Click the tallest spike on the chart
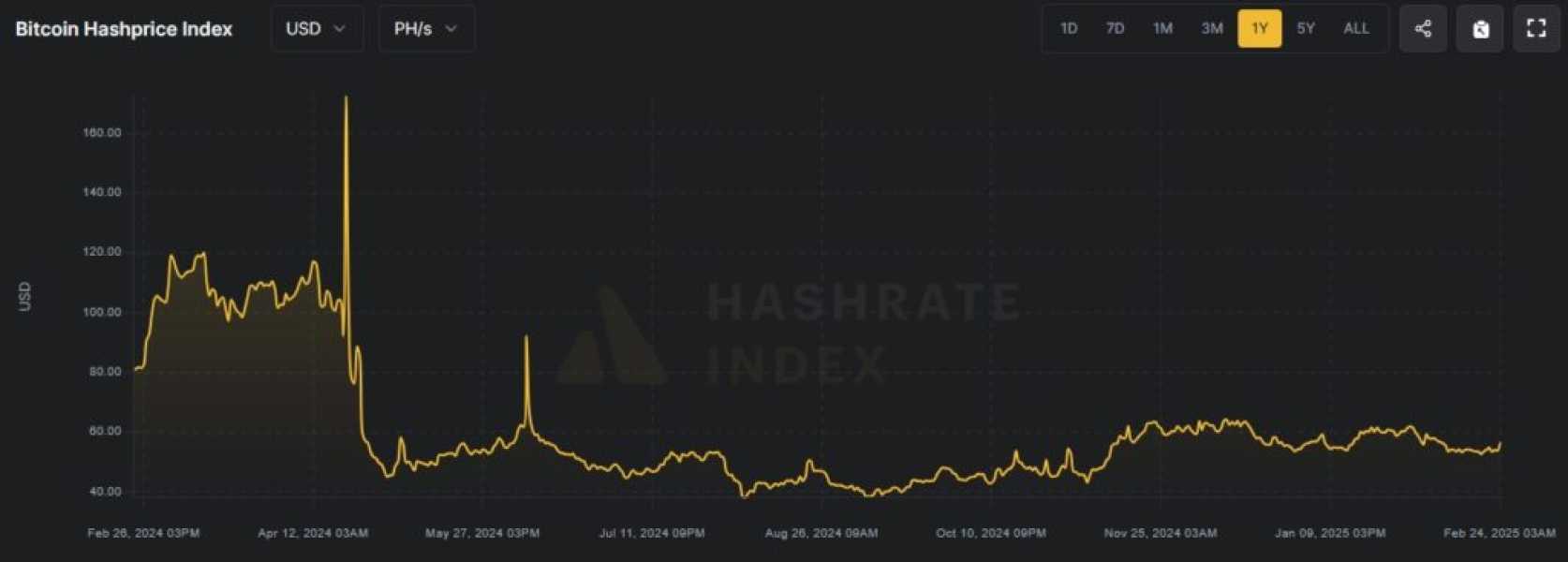 pyautogui.click(x=347, y=98)
